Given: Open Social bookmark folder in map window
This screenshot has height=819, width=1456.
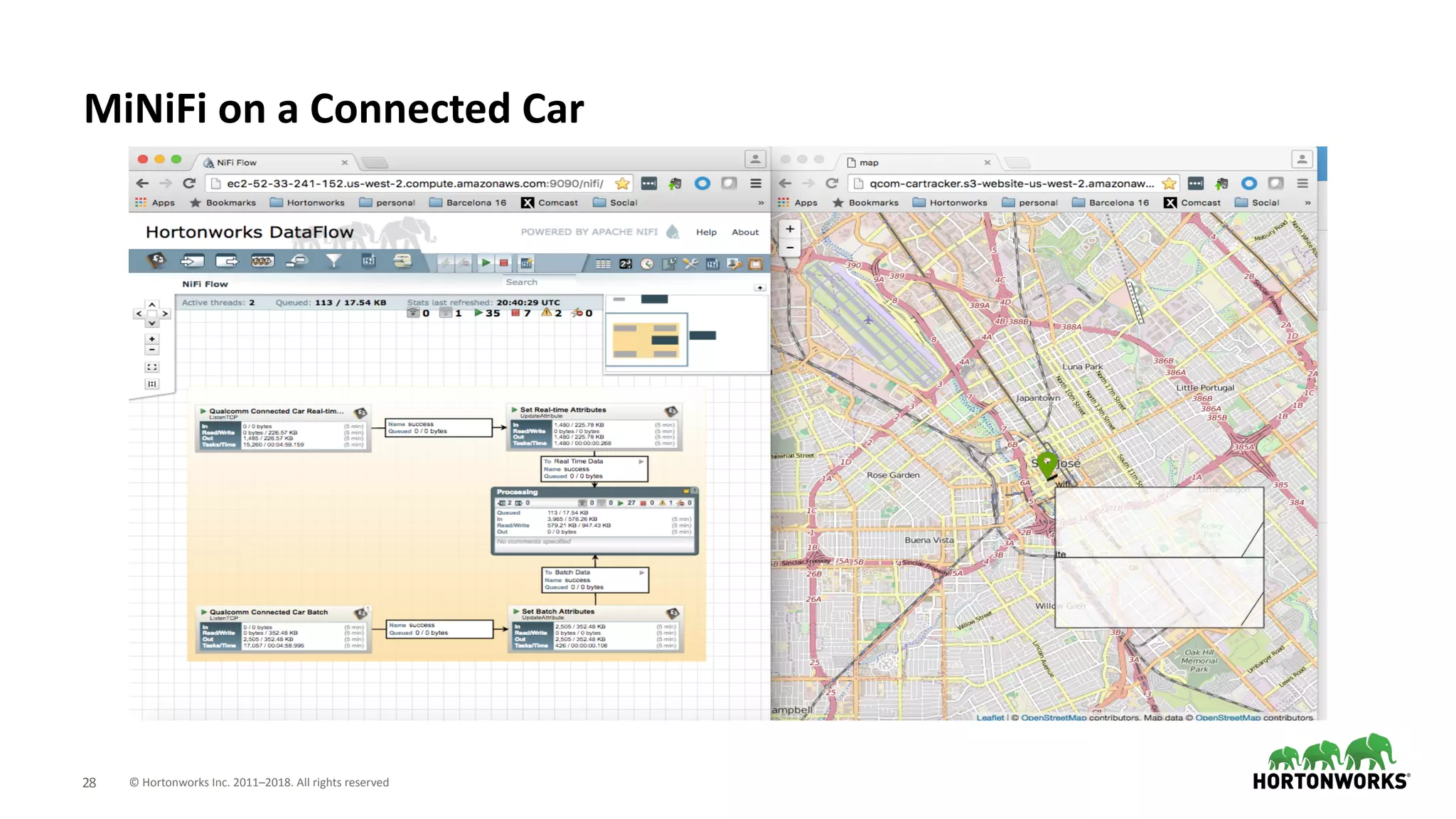Looking at the screenshot, I should 1258,203.
